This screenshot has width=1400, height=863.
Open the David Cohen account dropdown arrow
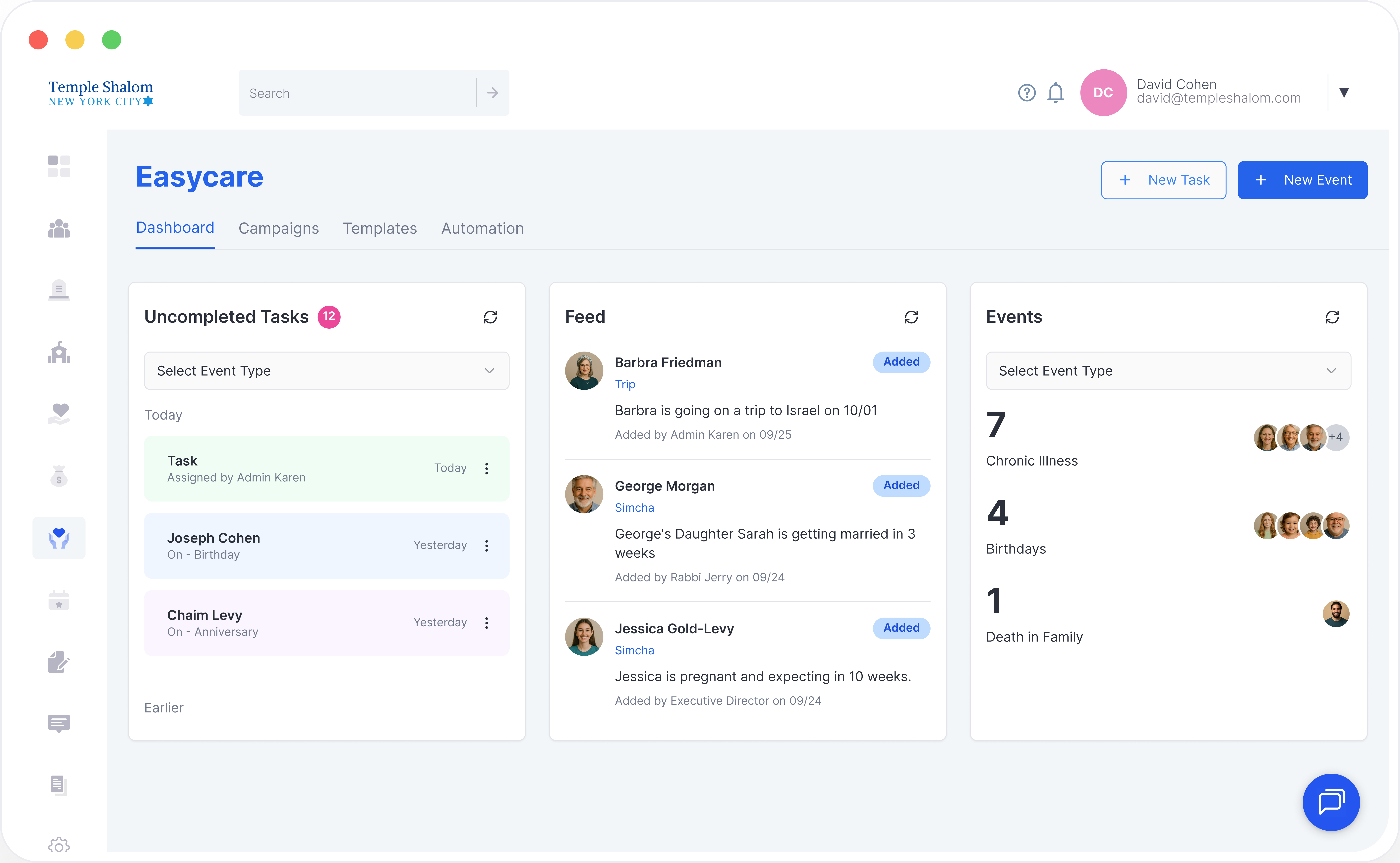point(1344,93)
